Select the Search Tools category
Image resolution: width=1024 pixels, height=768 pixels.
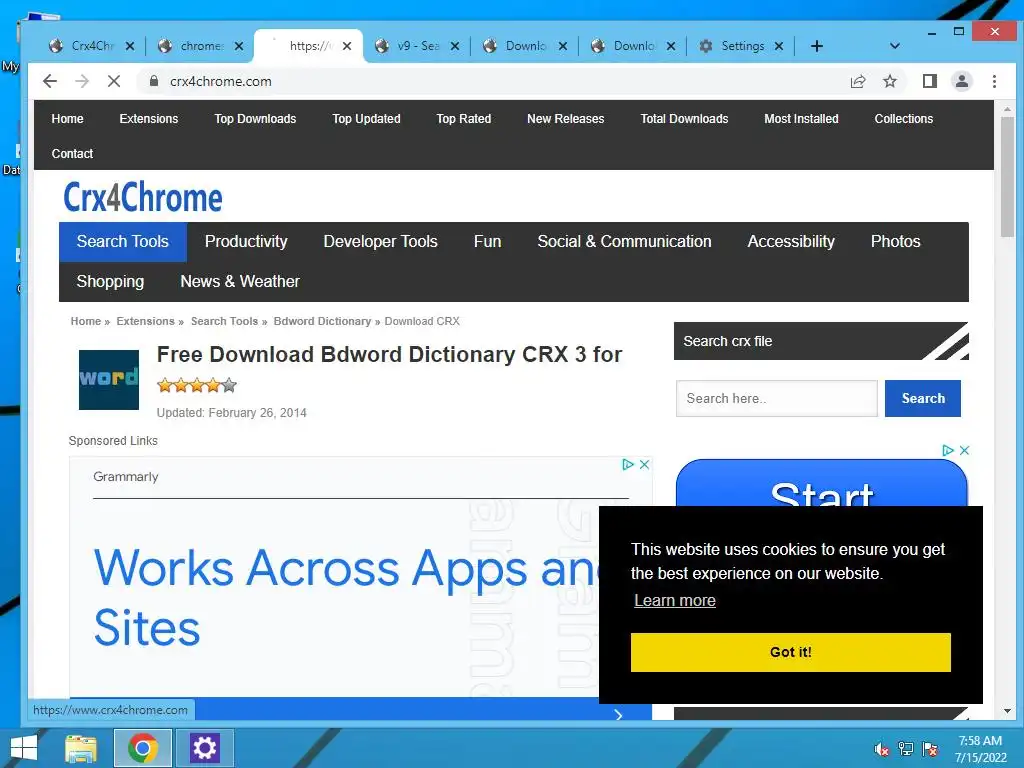(123, 242)
